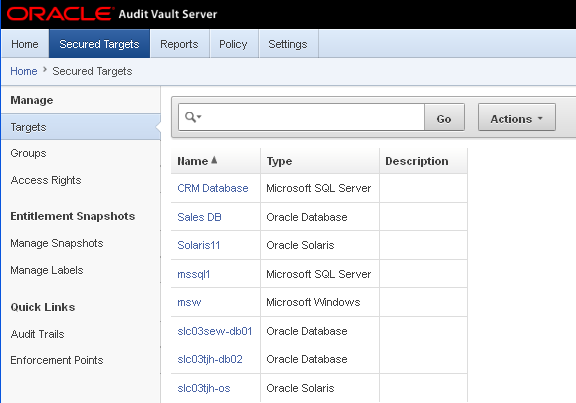This screenshot has height=403, width=576.
Task: Switch to the Home tab
Action: pyautogui.click(x=25, y=44)
